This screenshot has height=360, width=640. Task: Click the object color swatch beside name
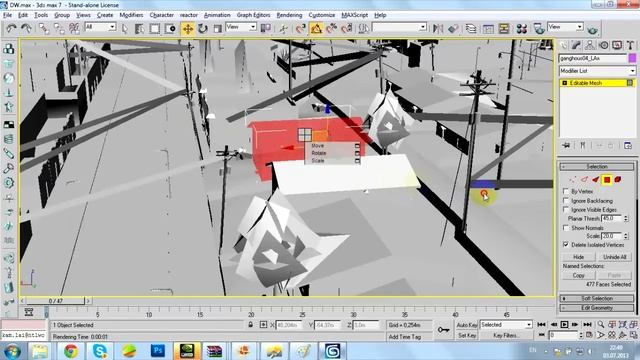point(632,58)
